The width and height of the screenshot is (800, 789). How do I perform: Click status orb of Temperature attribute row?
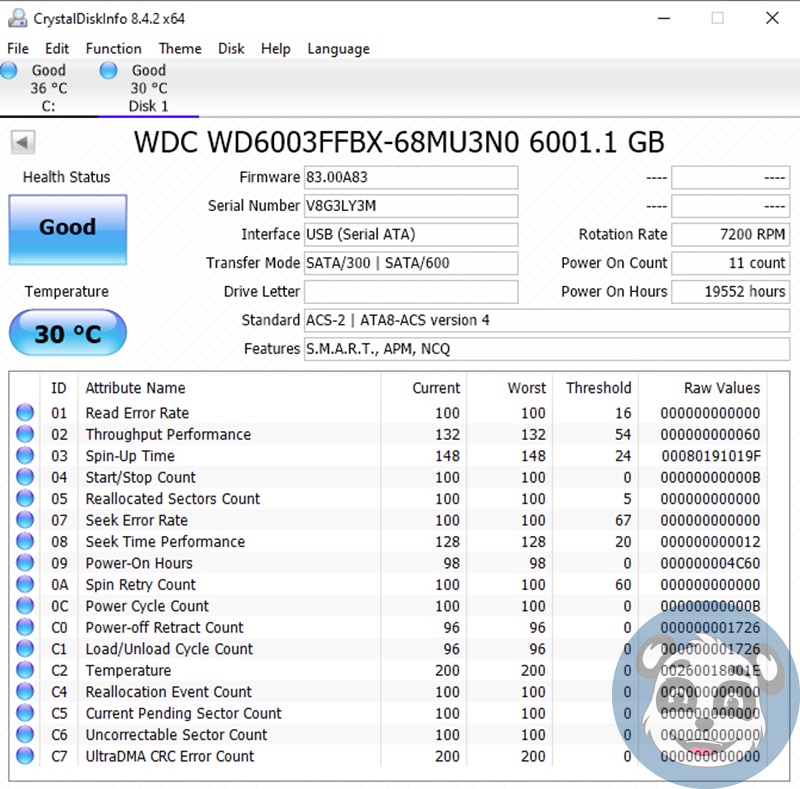tap(25, 670)
